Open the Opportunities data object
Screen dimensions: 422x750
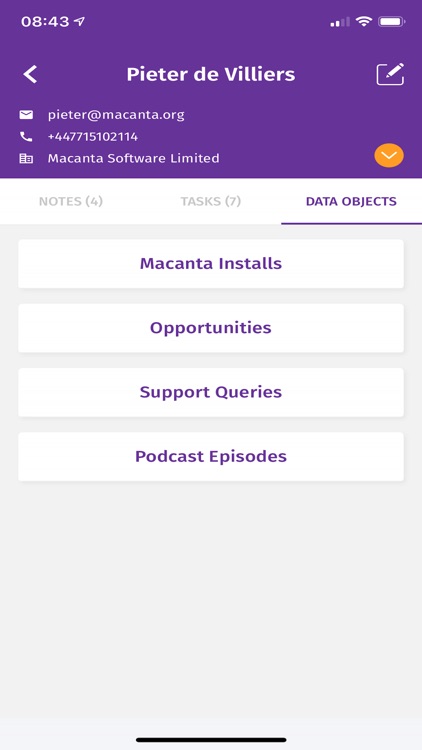click(211, 328)
